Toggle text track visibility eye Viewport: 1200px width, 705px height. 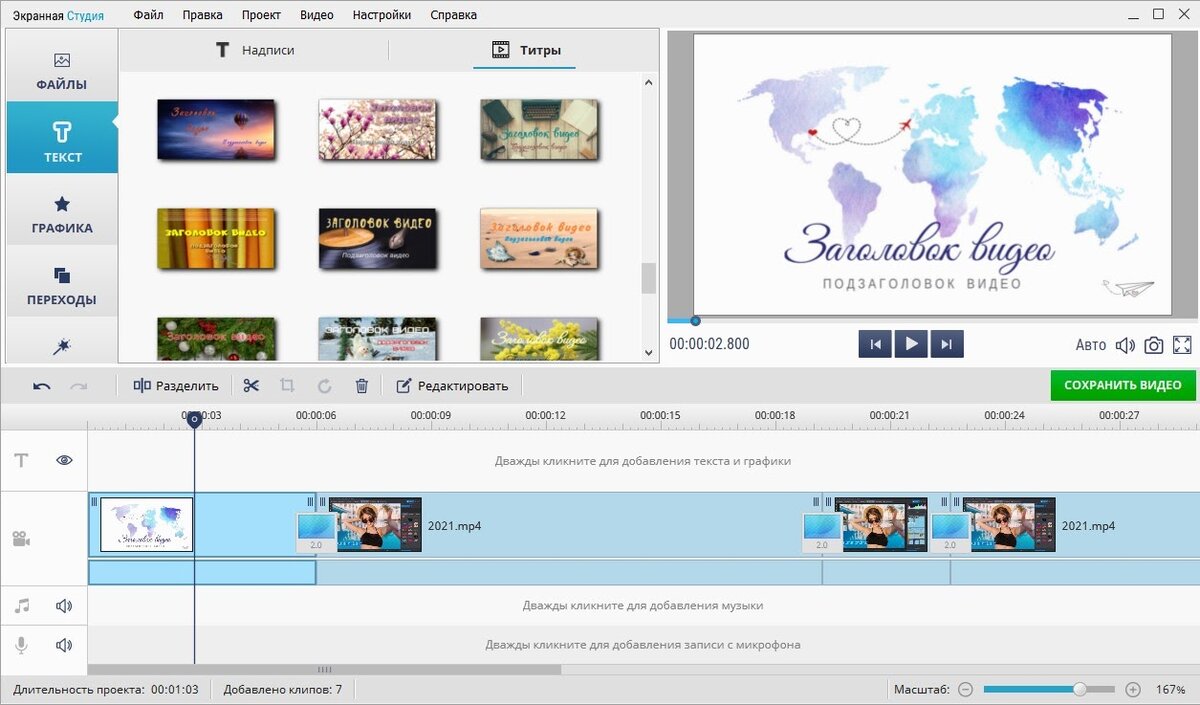[x=65, y=460]
